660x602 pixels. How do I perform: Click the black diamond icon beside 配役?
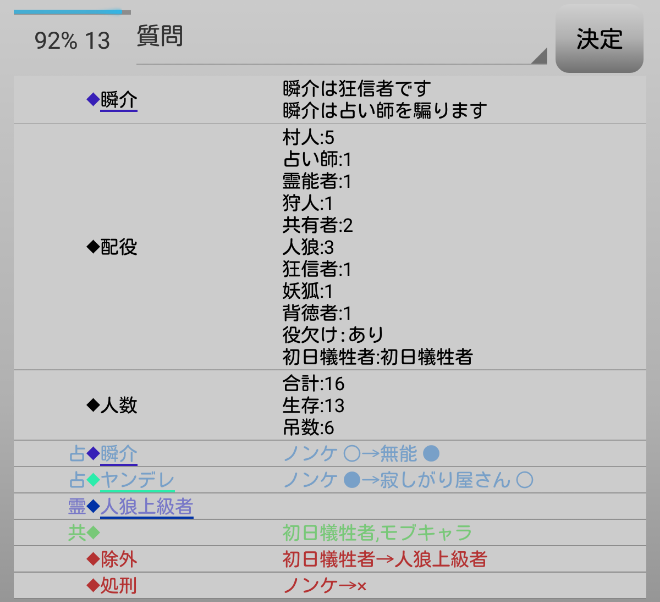[x=94, y=247]
